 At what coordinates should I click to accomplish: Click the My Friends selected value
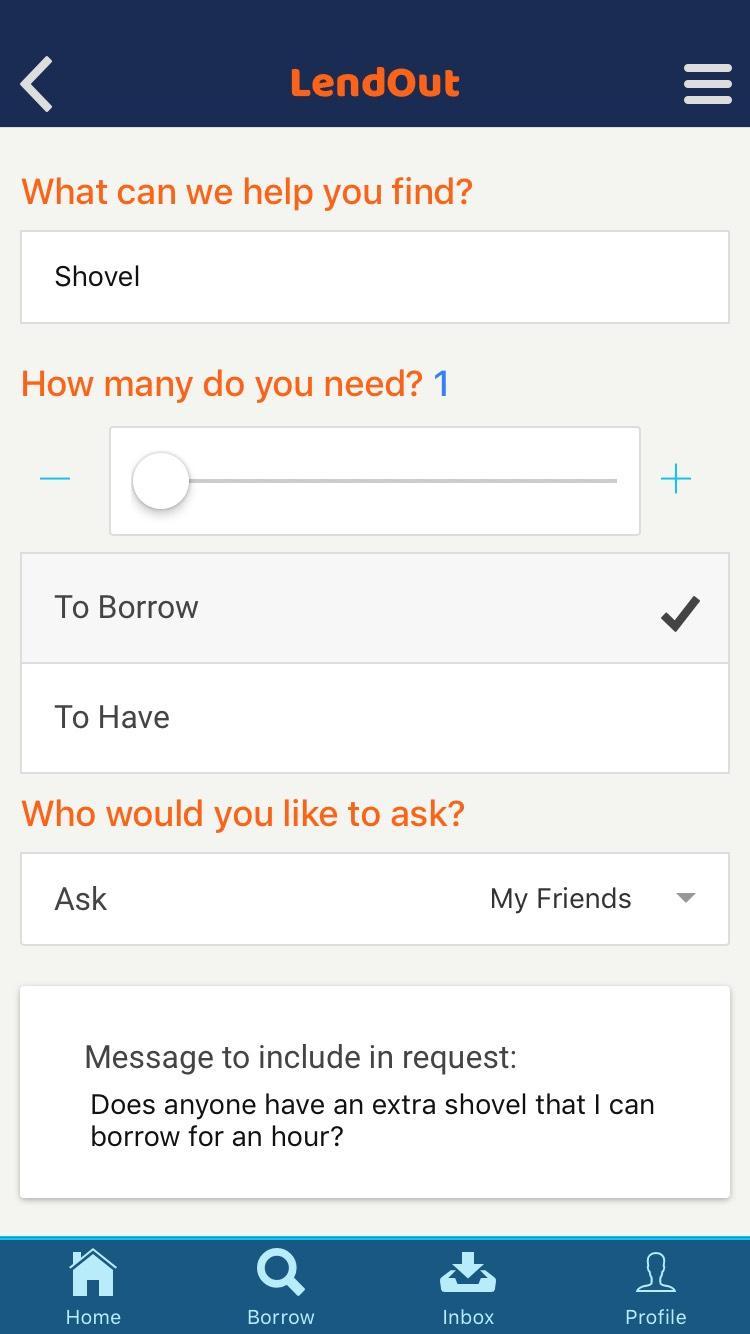tap(560, 899)
